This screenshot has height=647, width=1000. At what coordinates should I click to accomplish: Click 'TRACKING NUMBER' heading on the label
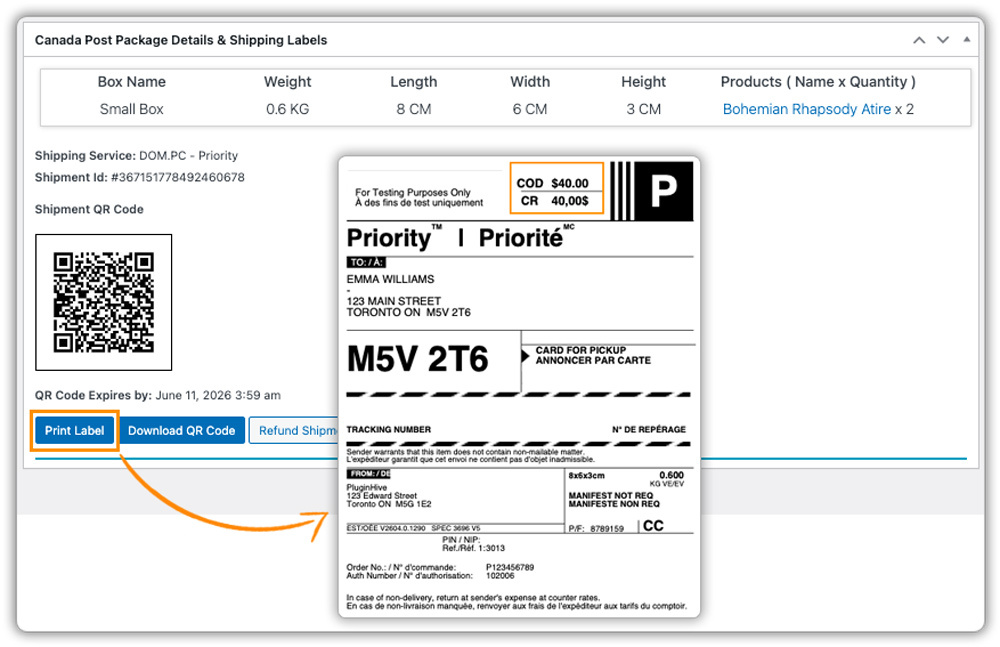(x=389, y=429)
